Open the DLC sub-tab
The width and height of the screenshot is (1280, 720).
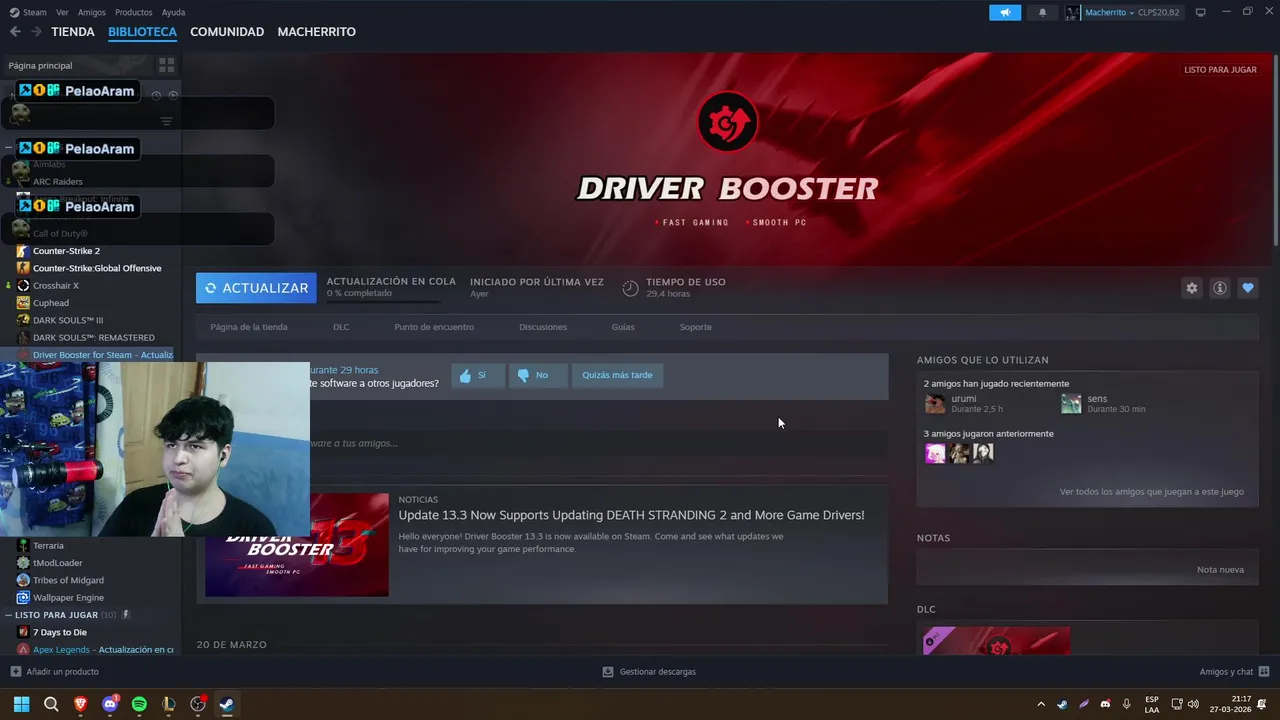341,327
